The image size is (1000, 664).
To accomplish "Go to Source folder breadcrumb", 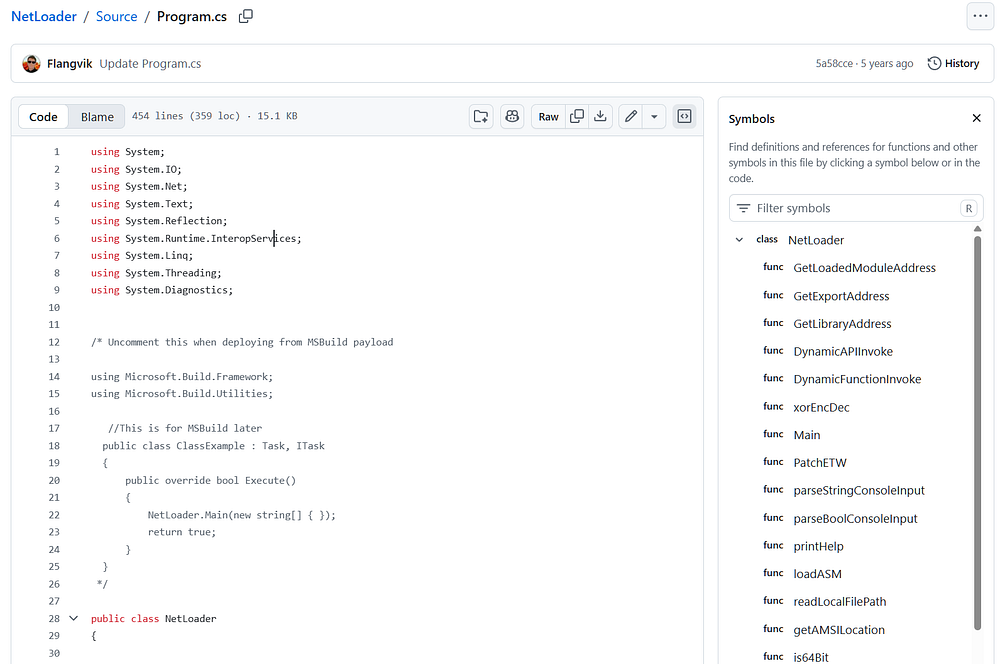I will pyautogui.click(x=116, y=17).
